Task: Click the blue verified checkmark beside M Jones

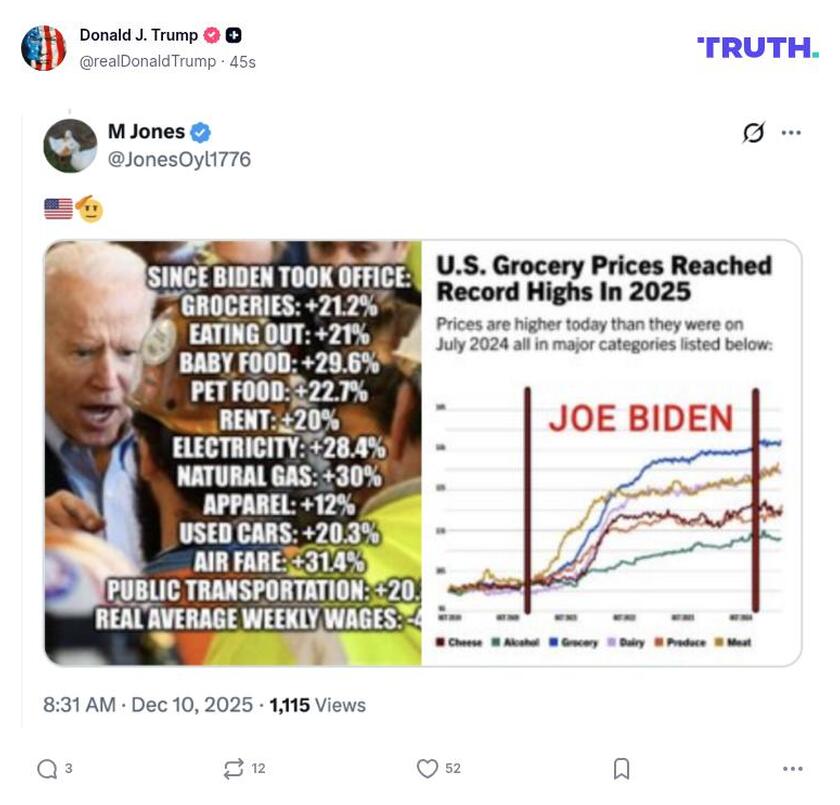Action: (x=201, y=132)
